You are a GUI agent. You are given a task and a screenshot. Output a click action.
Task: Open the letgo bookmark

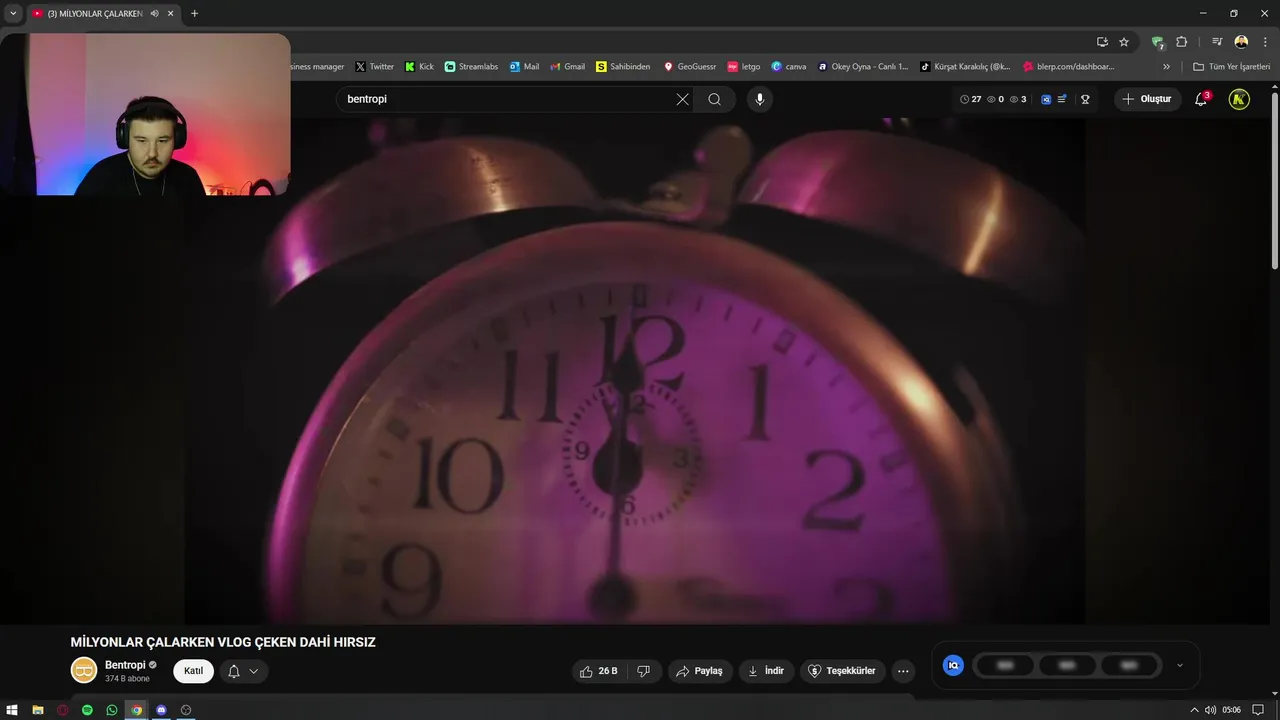744,67
